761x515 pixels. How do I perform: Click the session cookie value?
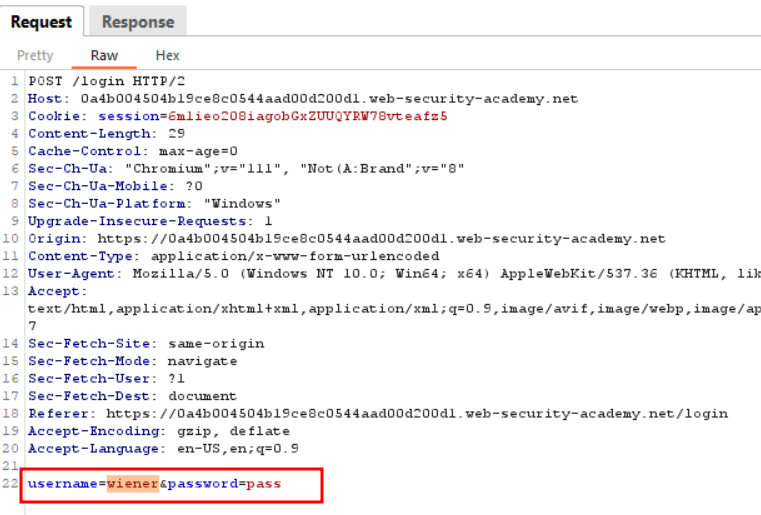pyautogui.click(x=308, y=116)
